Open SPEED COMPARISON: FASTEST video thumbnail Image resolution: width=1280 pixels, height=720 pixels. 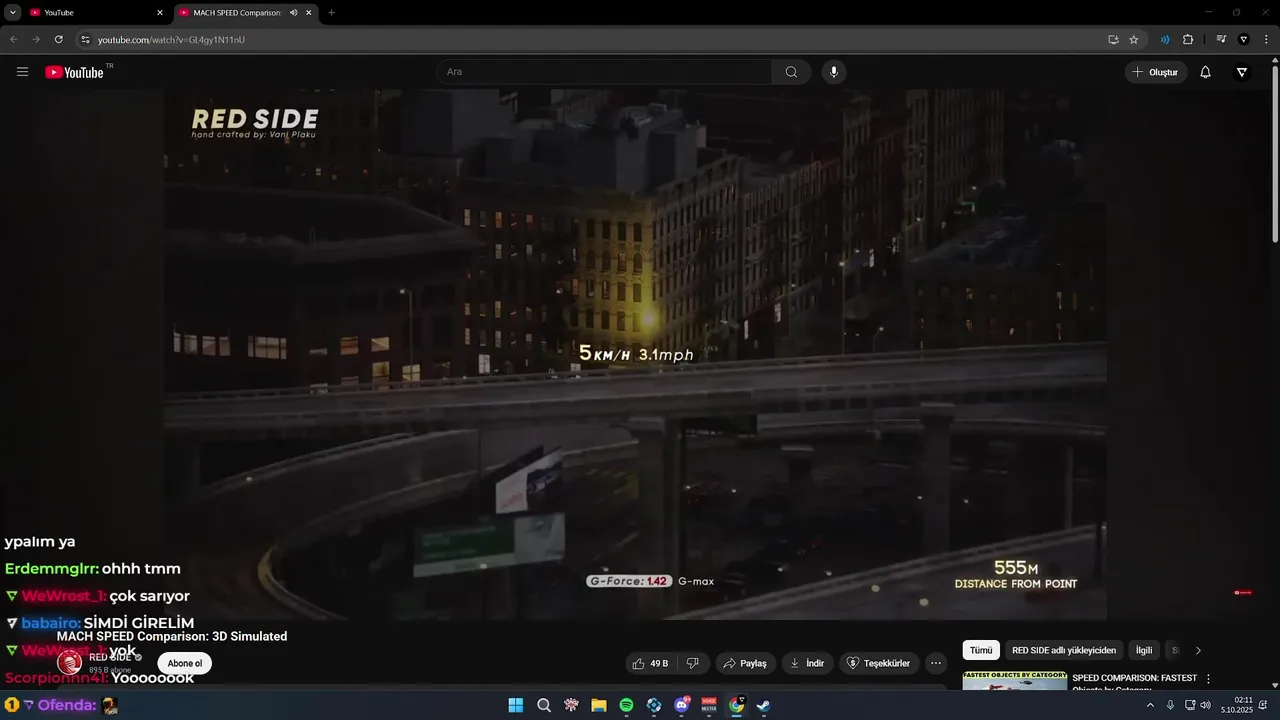pos(1014,681)
